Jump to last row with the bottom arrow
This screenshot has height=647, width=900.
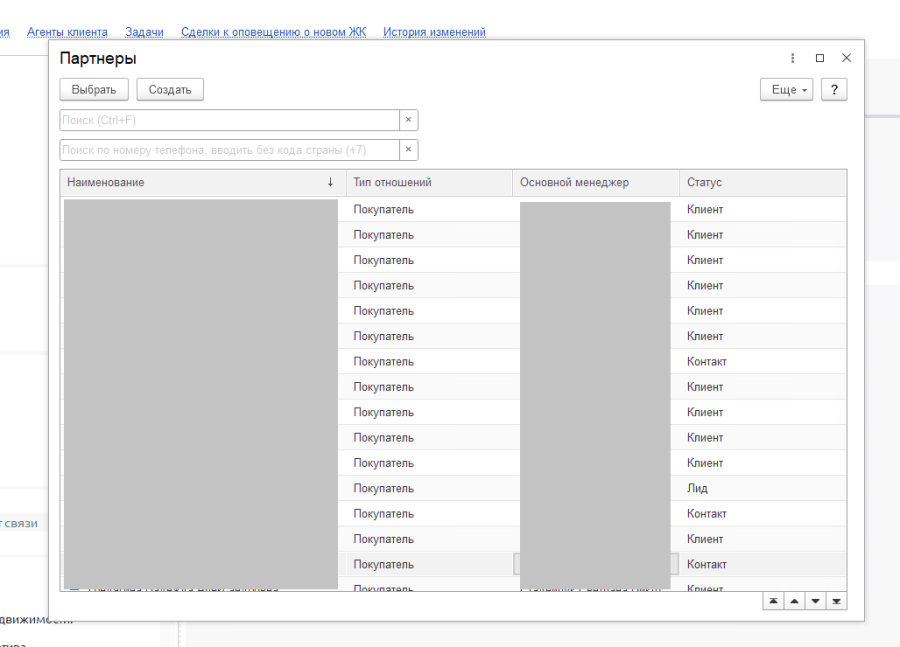836,601
